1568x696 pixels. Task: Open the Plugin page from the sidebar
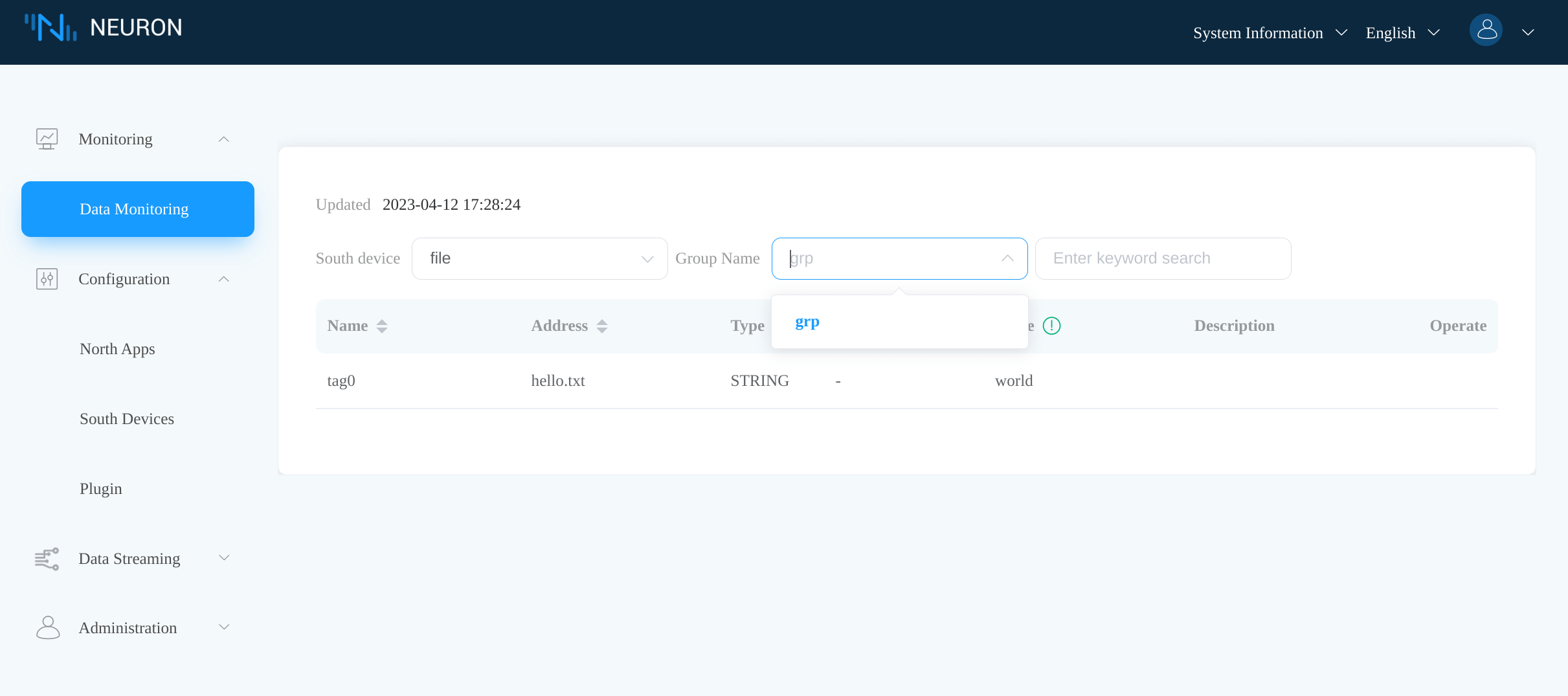pos(100,489)
